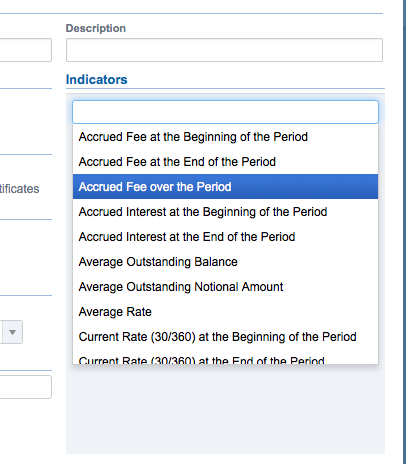Click the field left of the dropdown arrow
The height and width of the screenshot is (464, 406).
click(1, 332)
